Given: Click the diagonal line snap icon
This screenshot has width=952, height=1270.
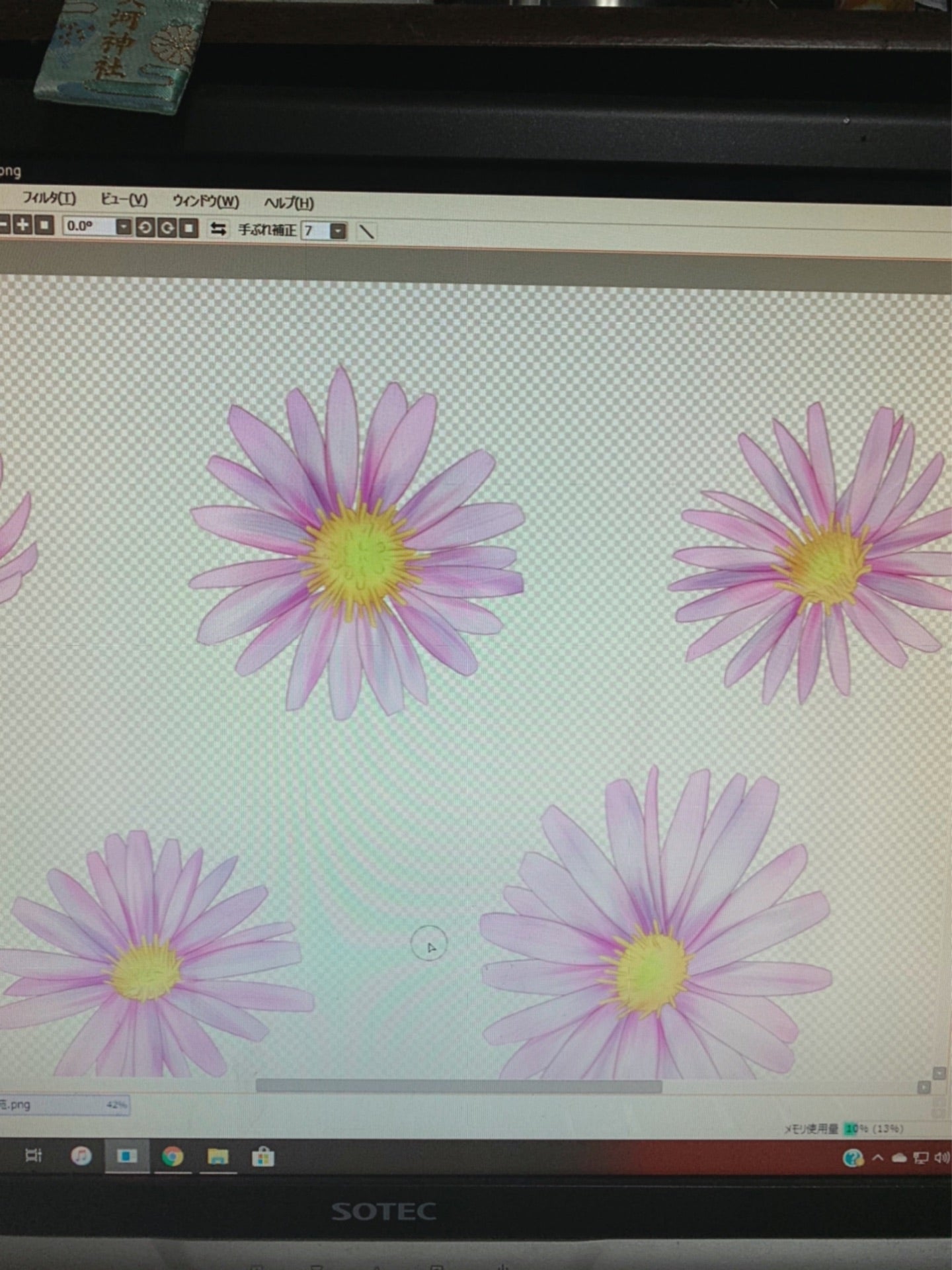Looking at the screenshot, I should tap(366, 232).
